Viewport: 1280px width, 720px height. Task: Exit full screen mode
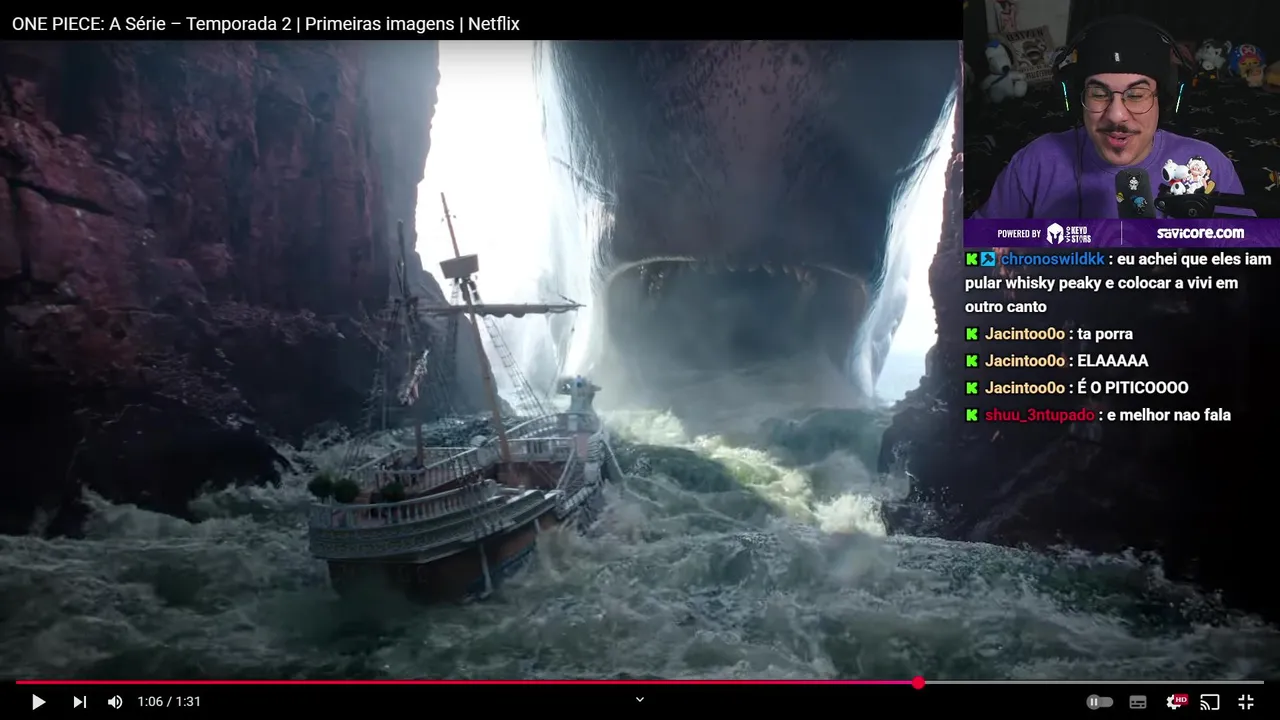click(x=1246, y=702)
